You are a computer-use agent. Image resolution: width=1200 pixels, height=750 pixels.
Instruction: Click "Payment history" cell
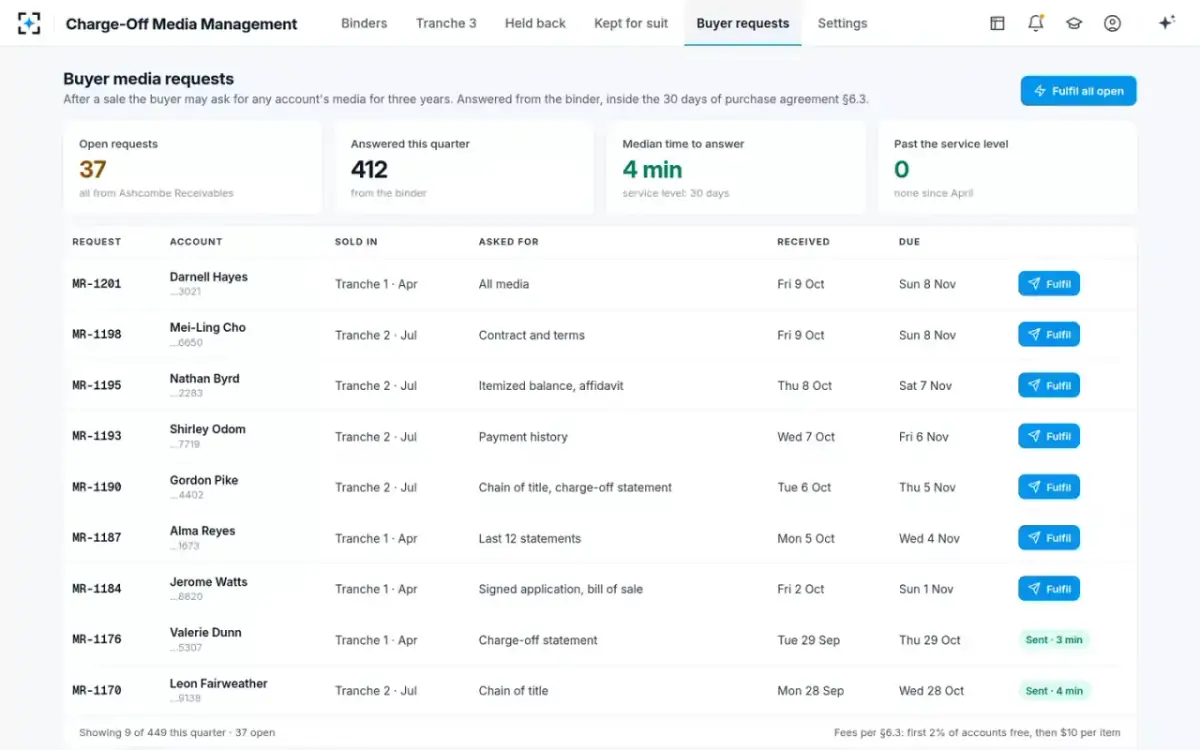[x=523, y=437]
